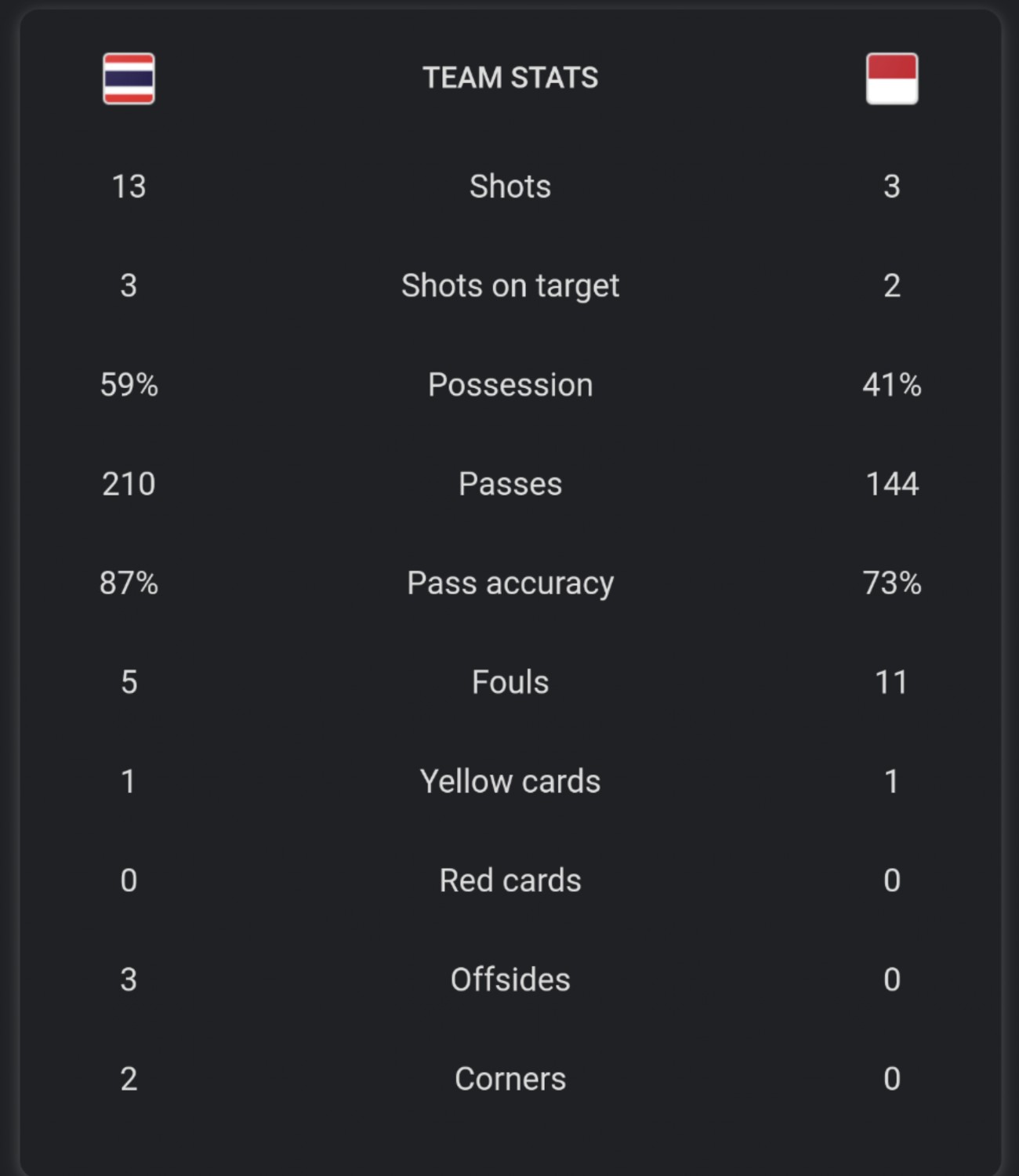Click the Passes stat label

pos(510,484)
